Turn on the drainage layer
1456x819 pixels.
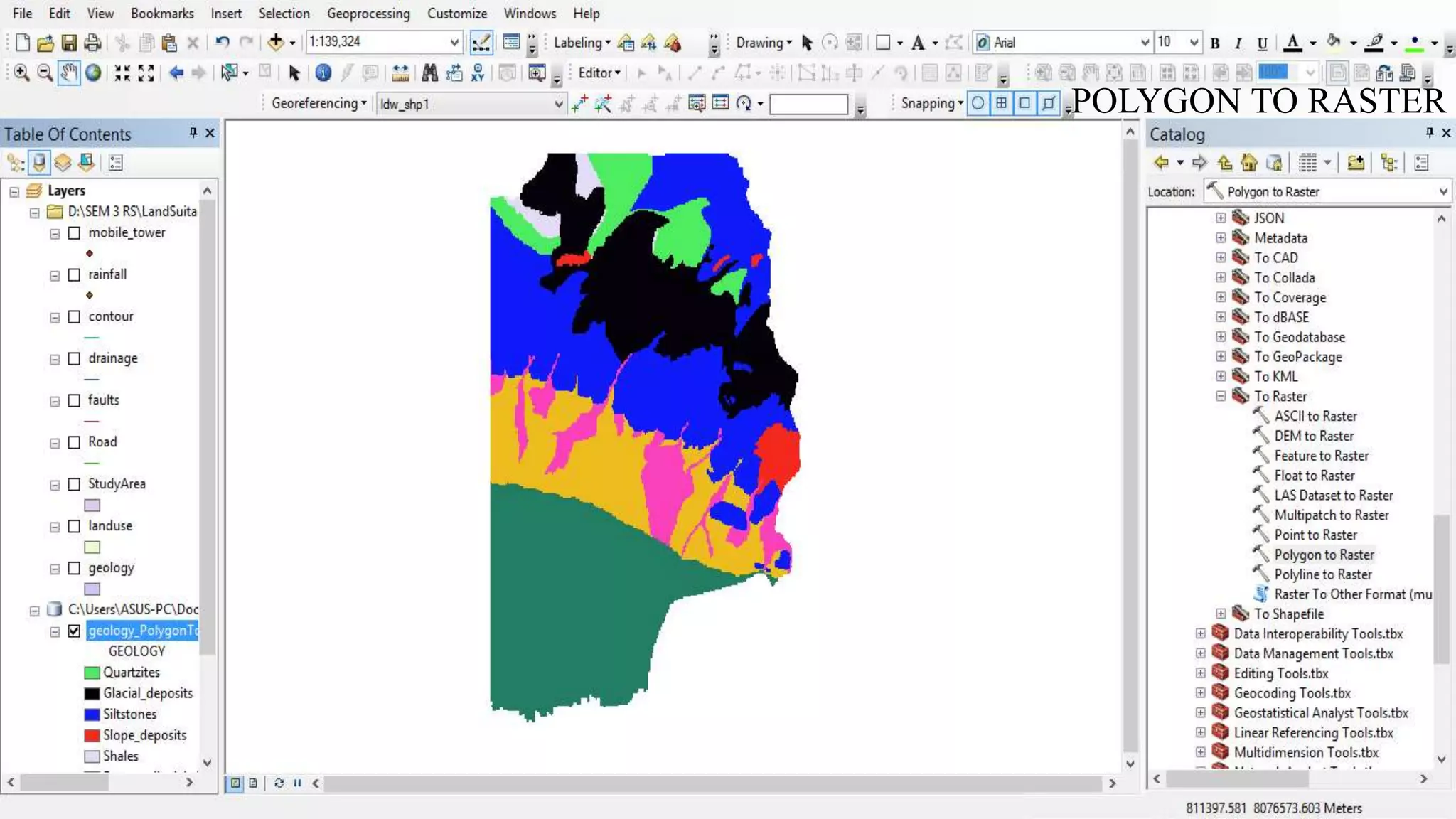click(74, 358)
